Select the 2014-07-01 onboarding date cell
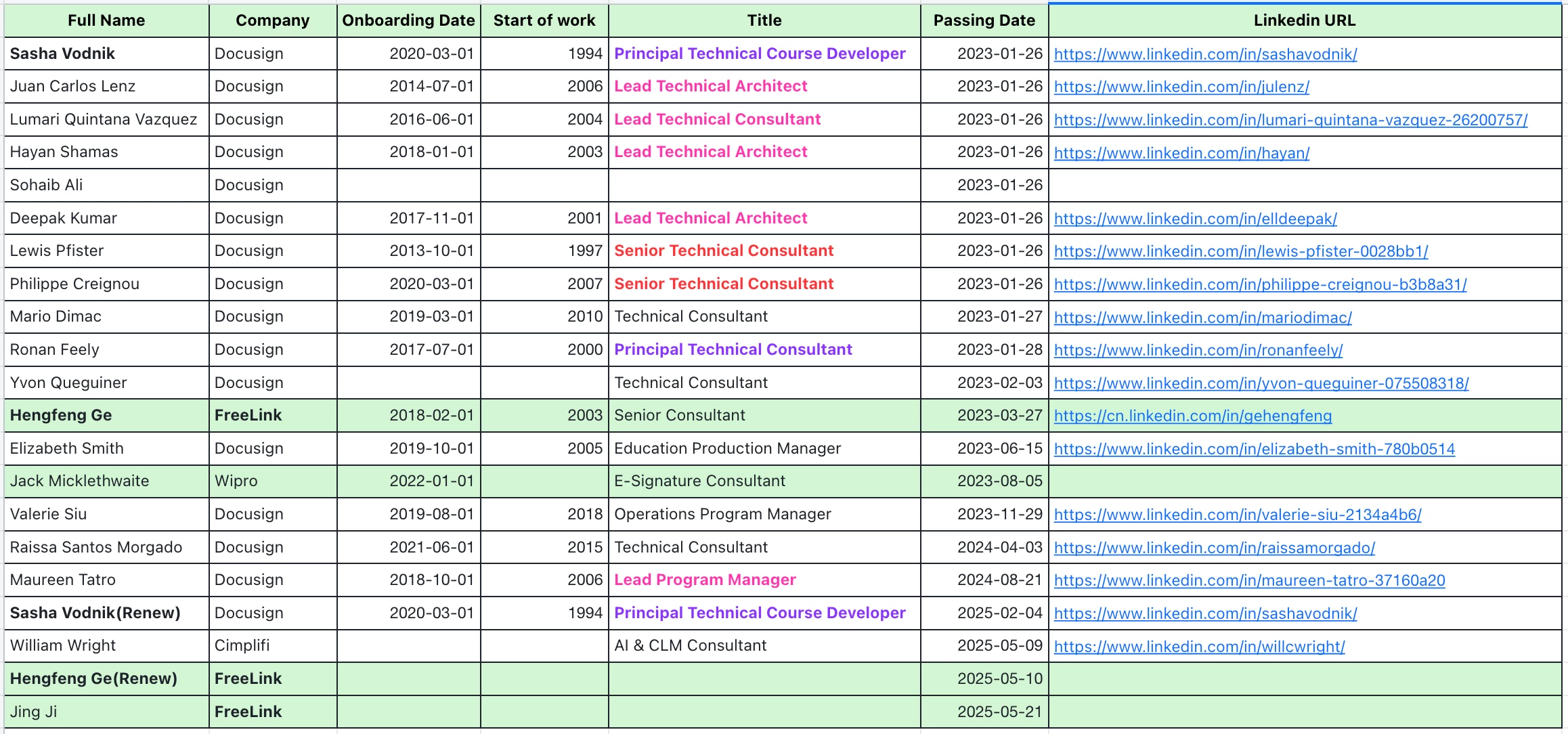The image size is (1568, 734). click(409, 86)
